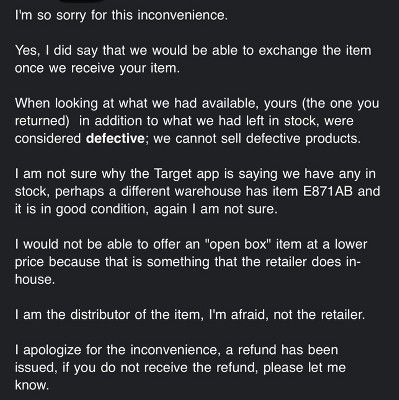Click the phrase "lower" price line ending
The width and height of the screenshot is (399, 400).
coord(351,244)
